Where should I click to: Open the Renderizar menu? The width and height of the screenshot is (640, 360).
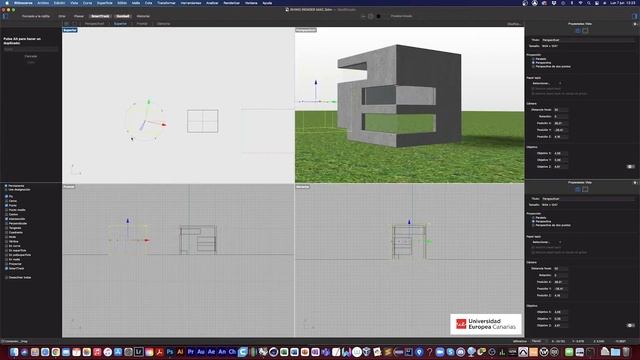[x=231, y=3]
